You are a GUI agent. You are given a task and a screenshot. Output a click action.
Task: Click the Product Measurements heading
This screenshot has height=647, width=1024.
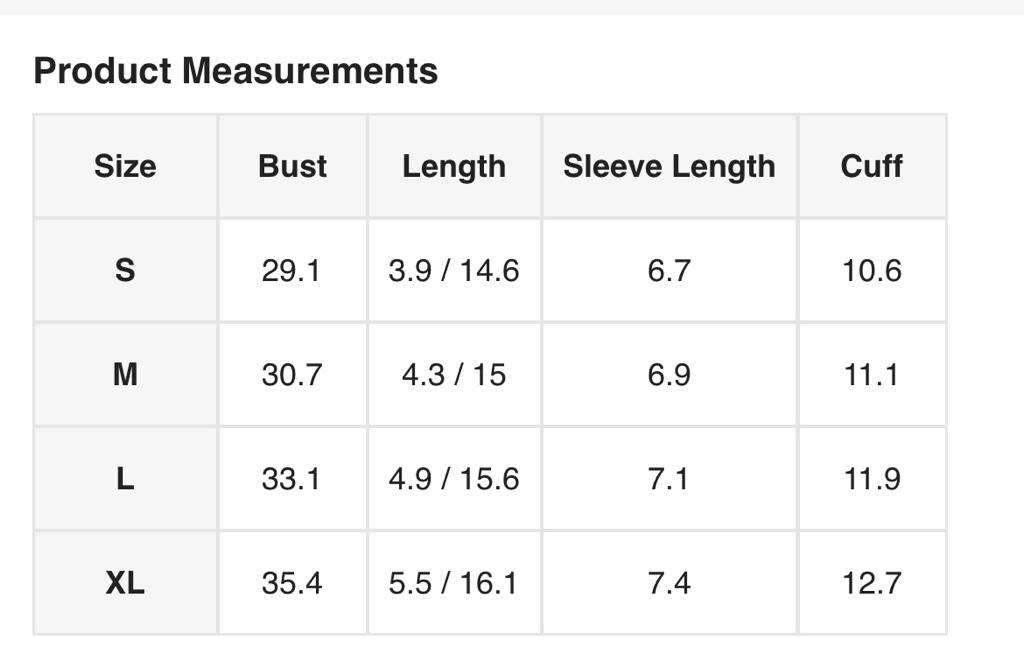[236, 71]
